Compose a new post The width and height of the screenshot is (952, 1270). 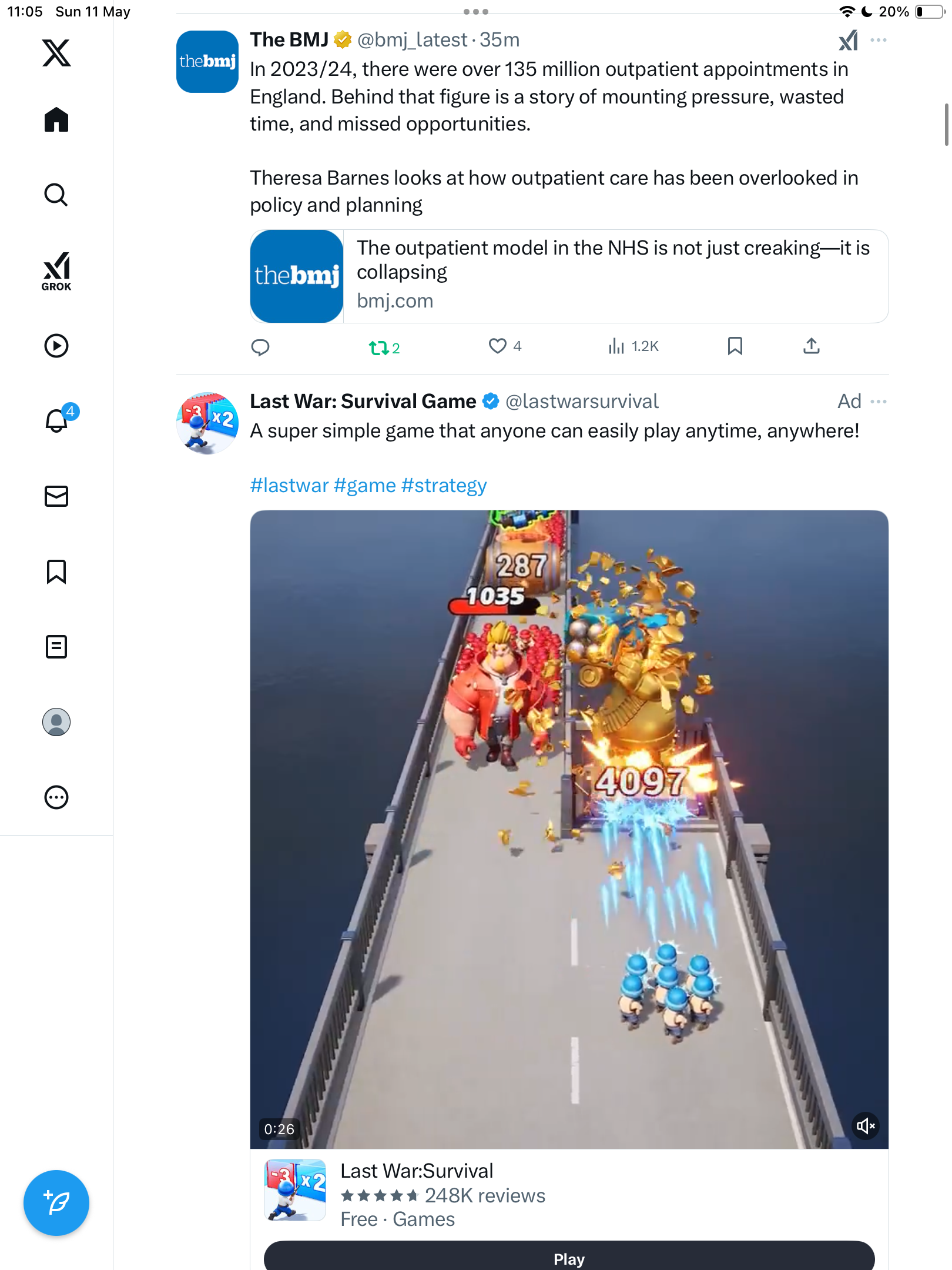click(x=56, y=1203)
